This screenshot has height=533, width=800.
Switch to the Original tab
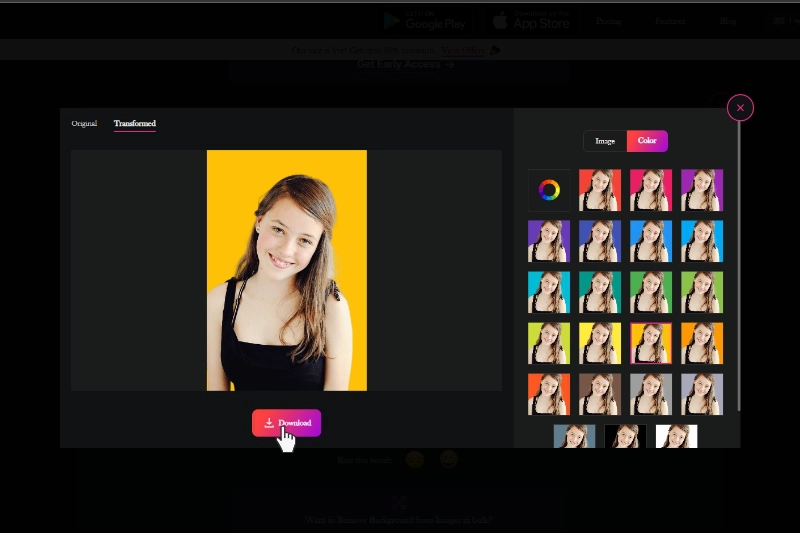(84, 123)
